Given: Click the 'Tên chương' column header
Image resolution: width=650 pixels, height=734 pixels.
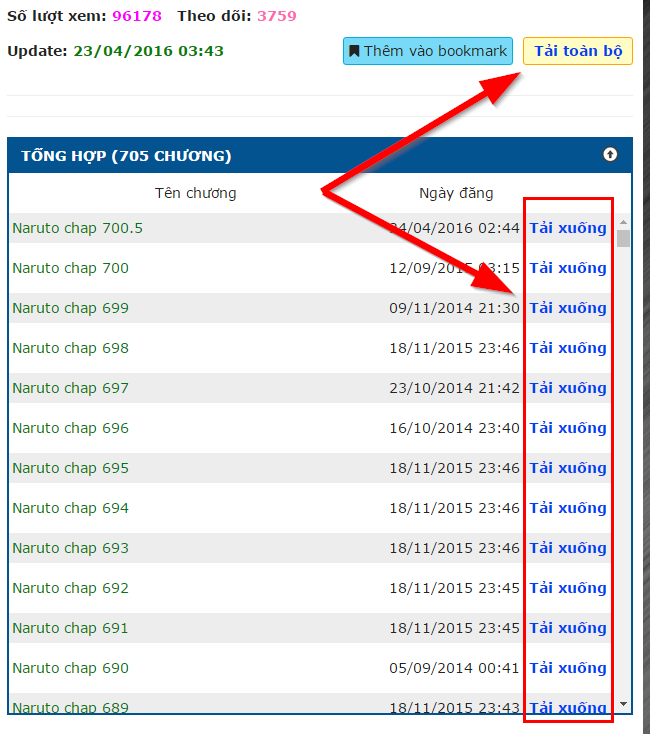Looking at the screenshot, I should (x=196, y=193).
